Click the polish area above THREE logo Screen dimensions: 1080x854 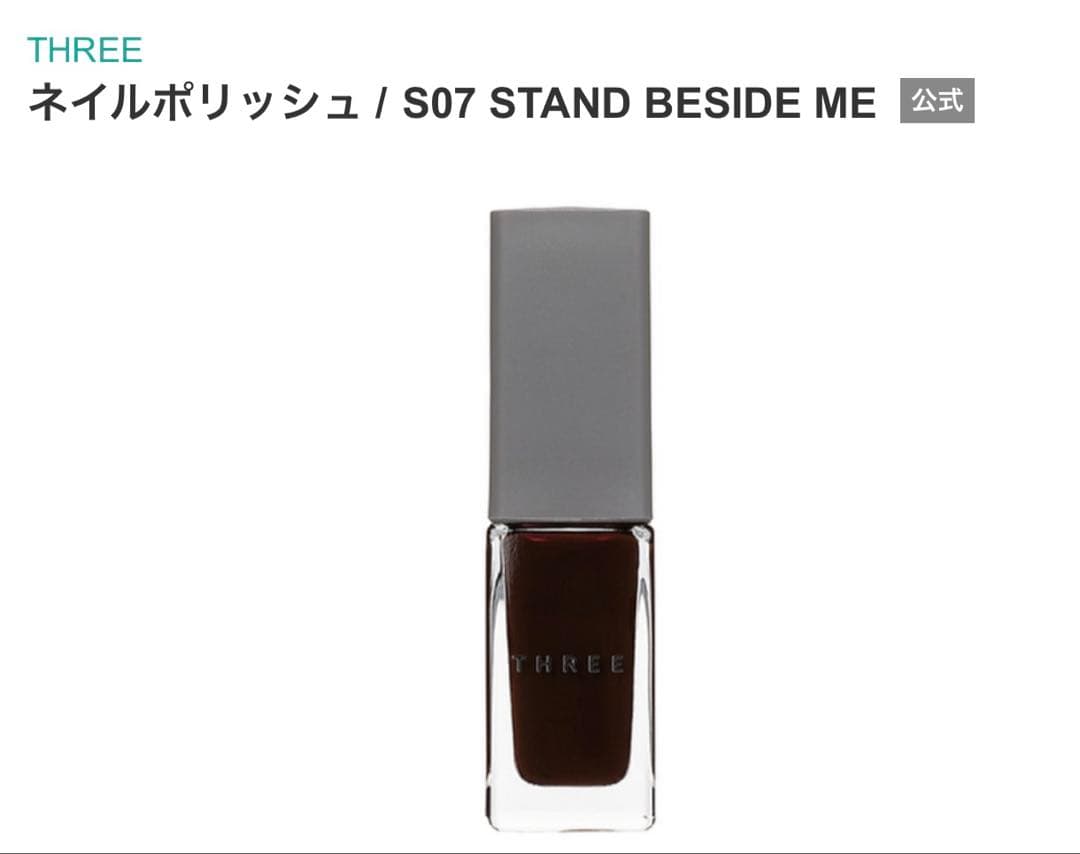coord(570,592)
